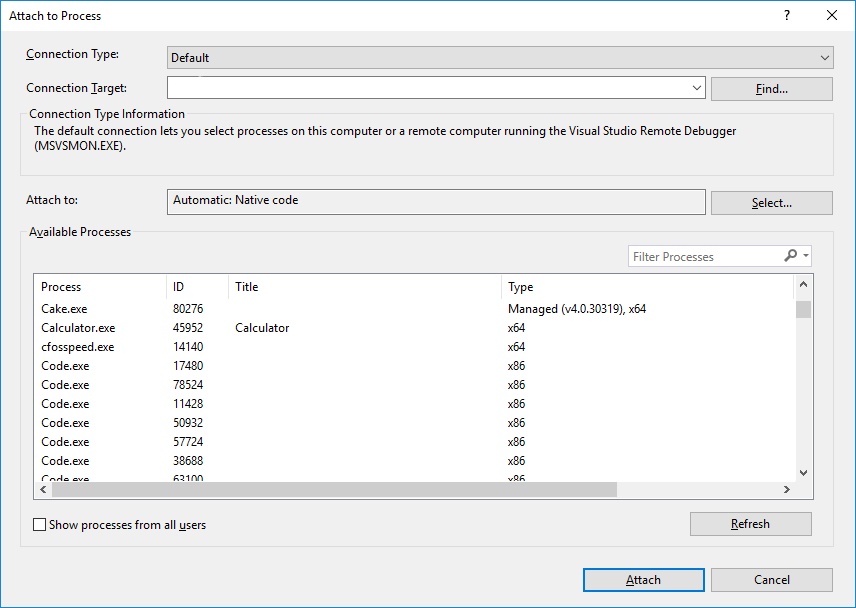Select the Calculator.exe process row
The width and height of the screenshot is (856, 608).
tap(78, 328)
